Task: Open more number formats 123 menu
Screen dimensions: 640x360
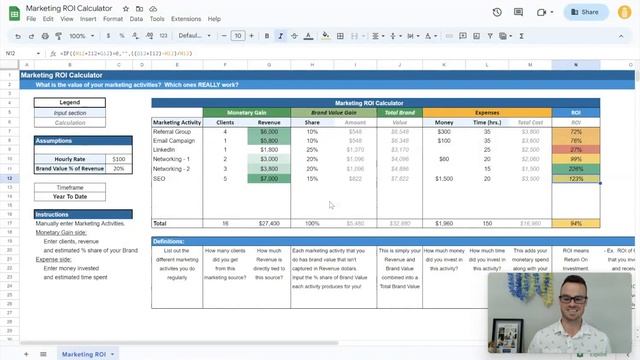Action: [163, 36]
